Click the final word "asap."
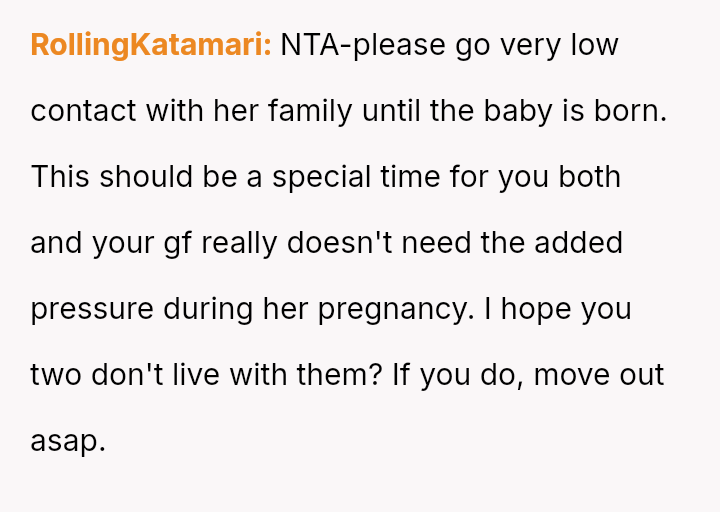This screenshot has width=720, height=512. [x=68, y=442]
